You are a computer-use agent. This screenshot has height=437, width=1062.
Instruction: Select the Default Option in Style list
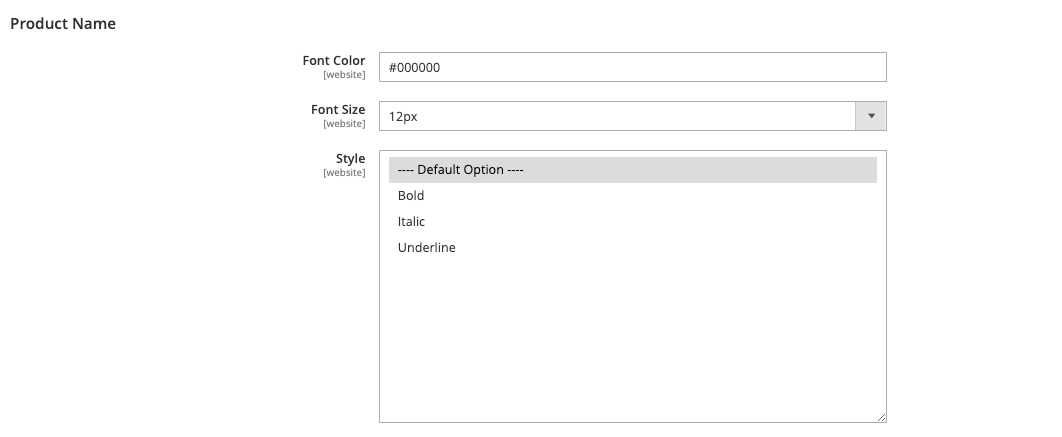[x=461, y=170]
